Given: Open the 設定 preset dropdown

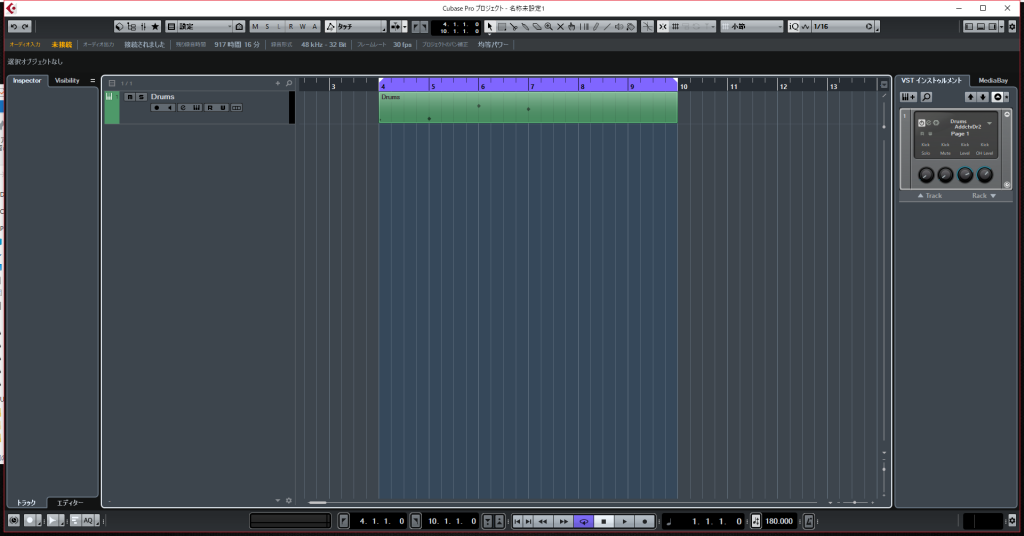Looking at the screenshot, I should click(205, 27).
